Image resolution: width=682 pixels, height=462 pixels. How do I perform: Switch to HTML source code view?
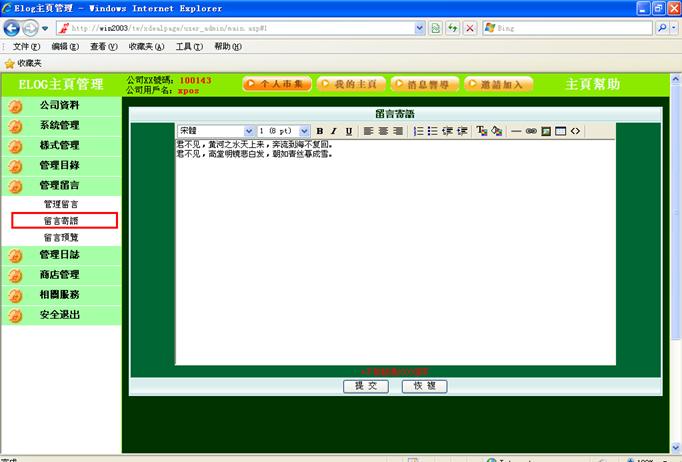575,131
